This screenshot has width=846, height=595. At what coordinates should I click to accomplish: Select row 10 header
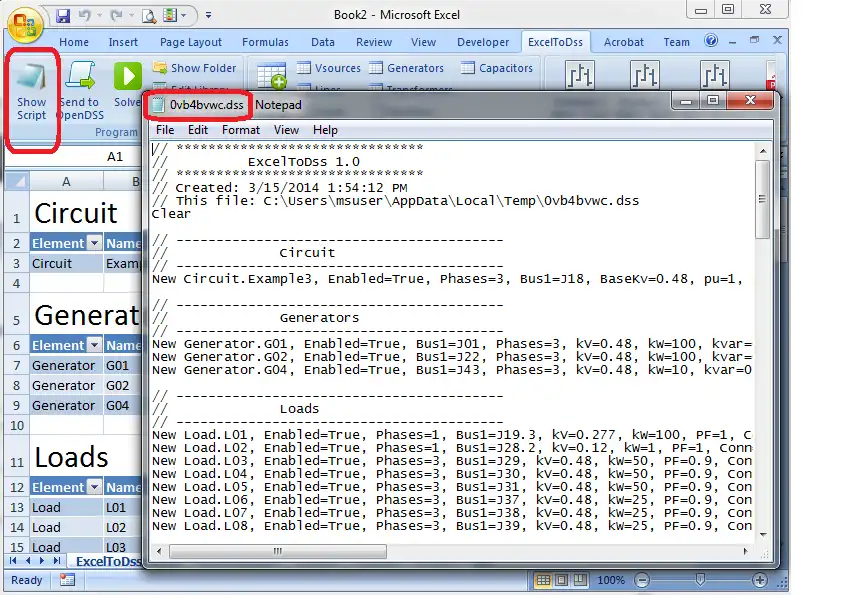(x=17, y=425)
